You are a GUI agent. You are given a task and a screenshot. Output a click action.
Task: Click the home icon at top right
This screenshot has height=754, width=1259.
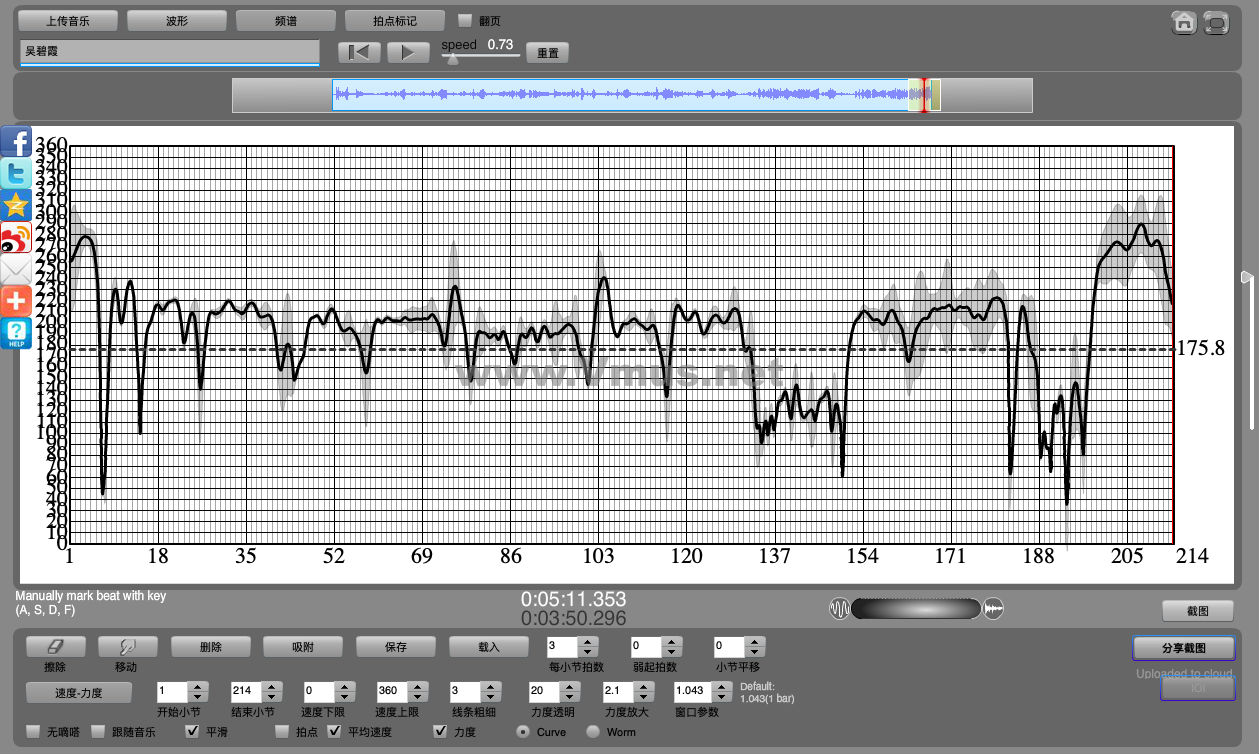click(x=1184, y=23)
